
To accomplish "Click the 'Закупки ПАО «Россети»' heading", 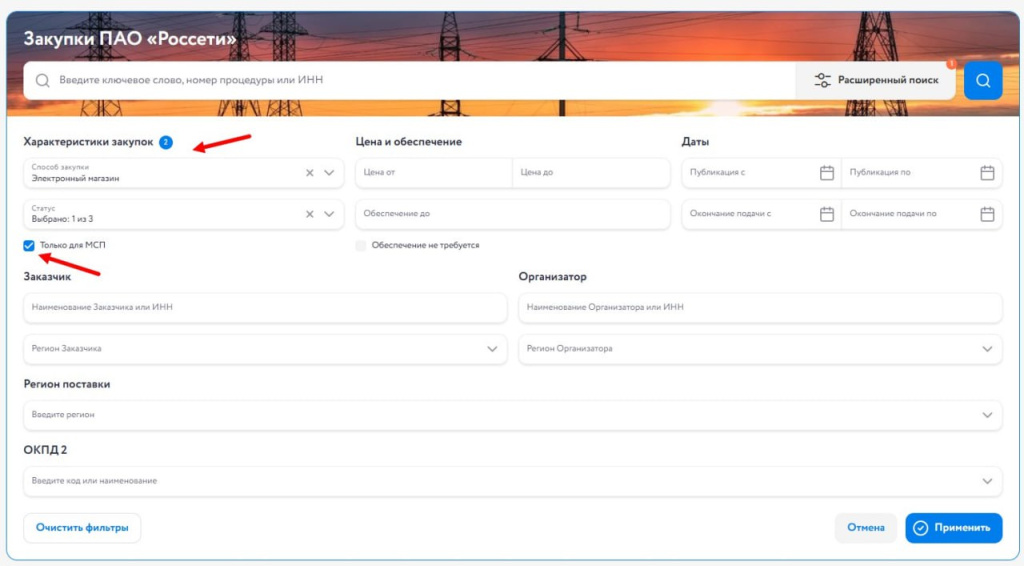I will tap(130, 39).
